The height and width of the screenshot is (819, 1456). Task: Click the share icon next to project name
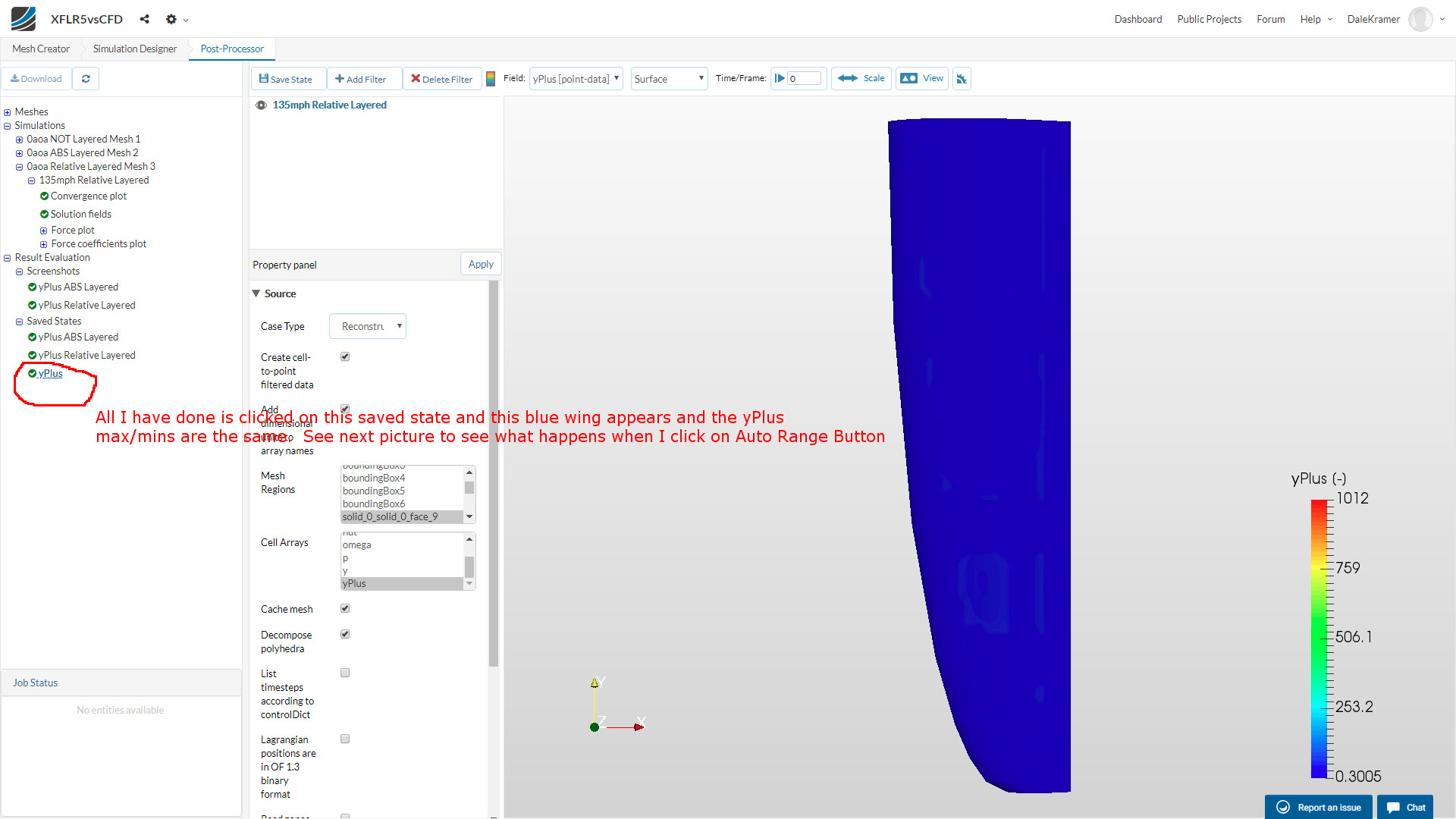click(x=144, y=19)
